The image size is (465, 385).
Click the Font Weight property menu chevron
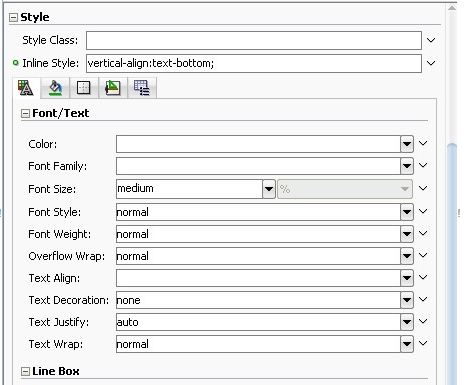(x=423, y=233)
